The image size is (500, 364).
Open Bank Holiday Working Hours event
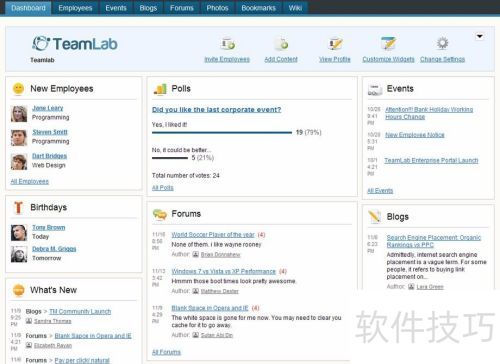click(x=429, y=113)
